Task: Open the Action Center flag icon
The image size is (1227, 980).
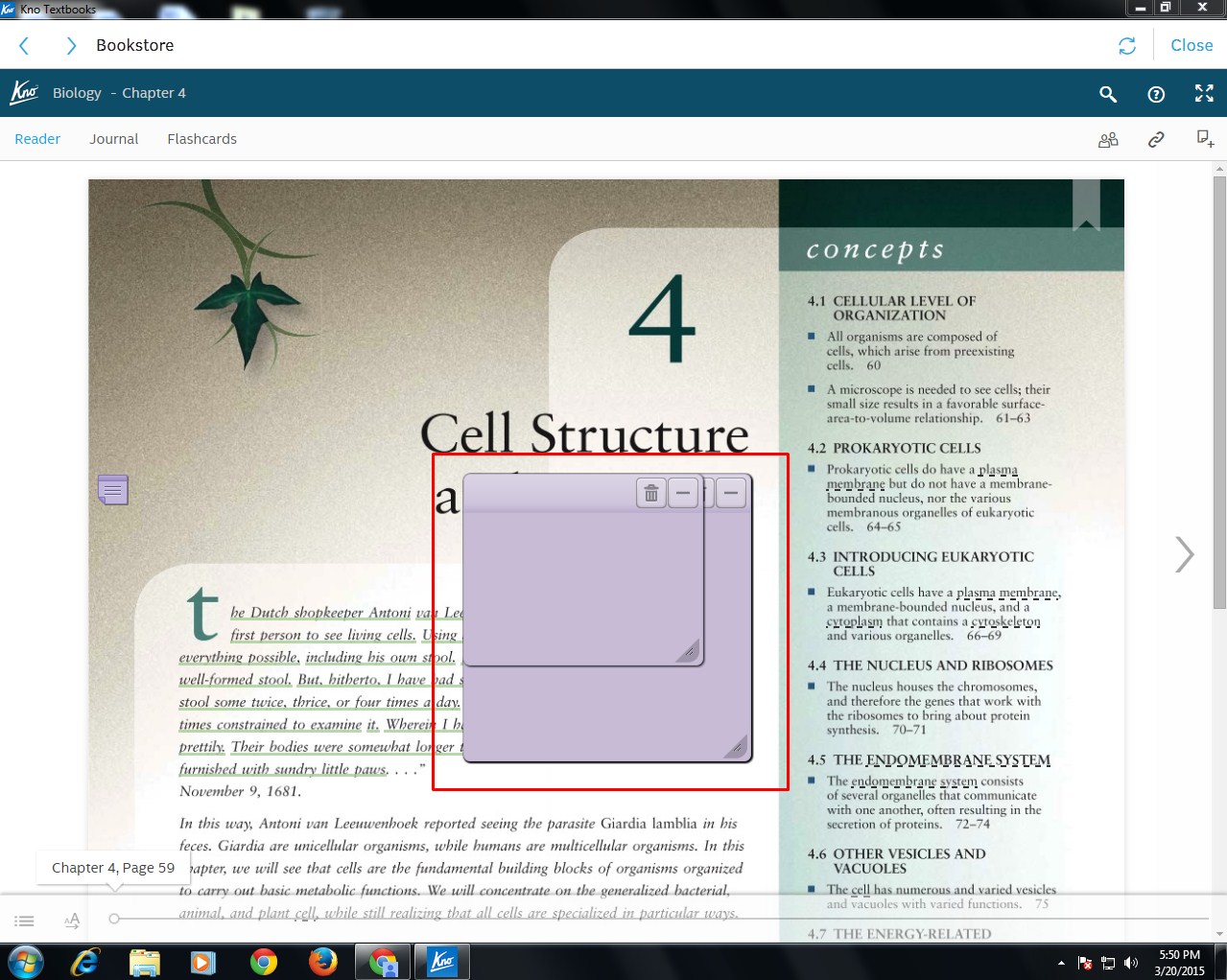Action: tap(1085, 963)
